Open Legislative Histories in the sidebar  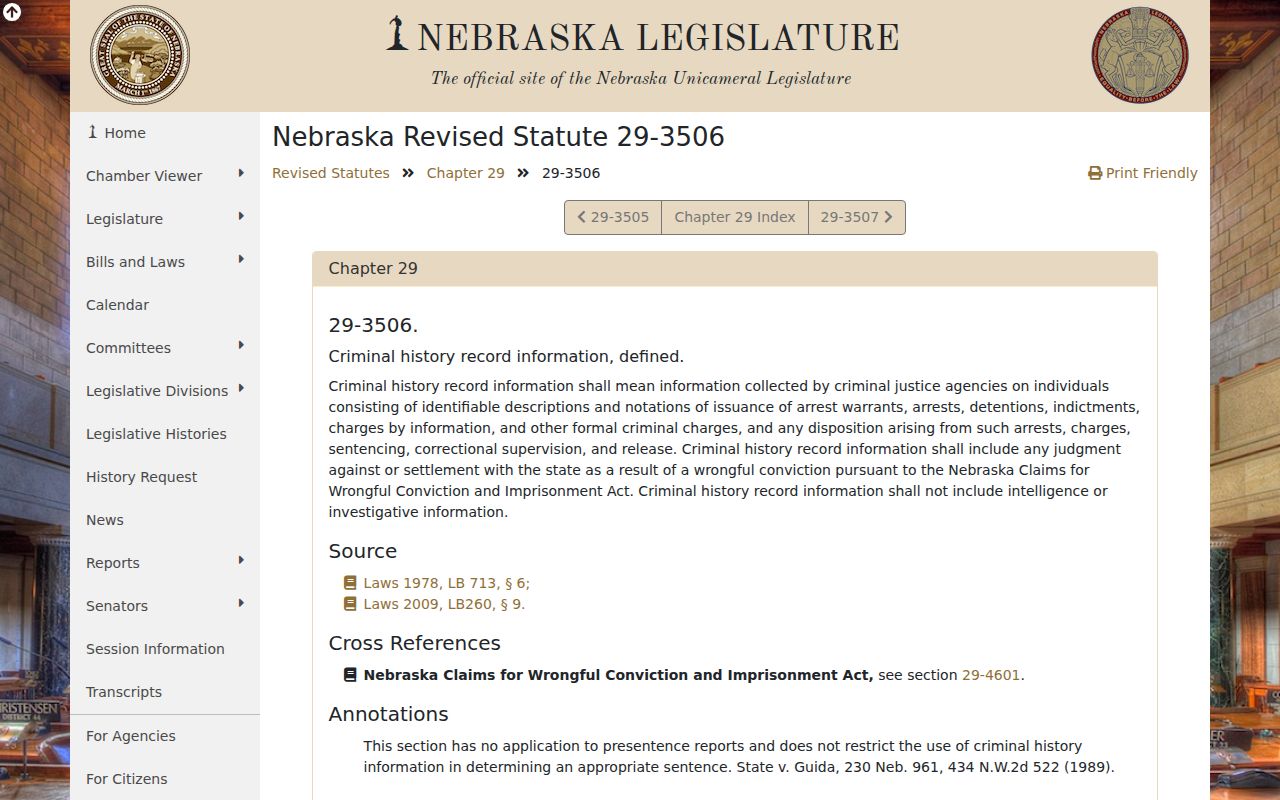coord(165,434)
